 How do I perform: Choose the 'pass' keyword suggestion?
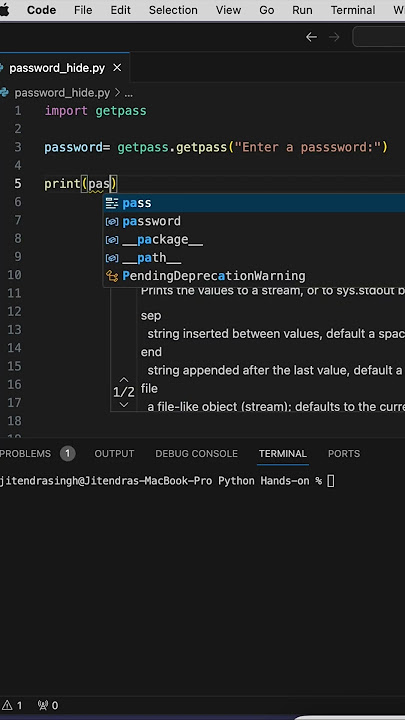click(x=254, y=203)
